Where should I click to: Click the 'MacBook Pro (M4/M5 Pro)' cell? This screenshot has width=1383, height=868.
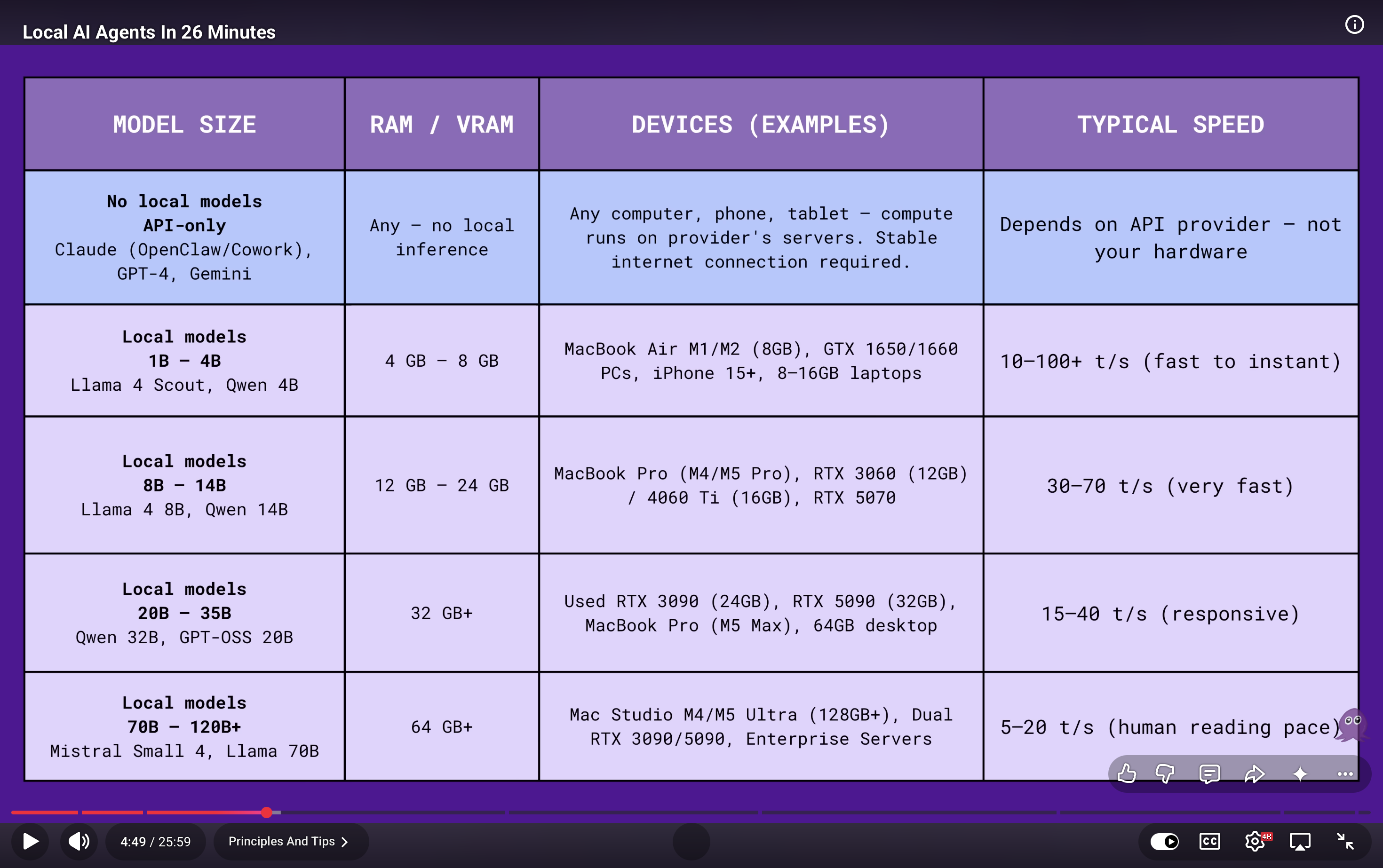[761, 485]
